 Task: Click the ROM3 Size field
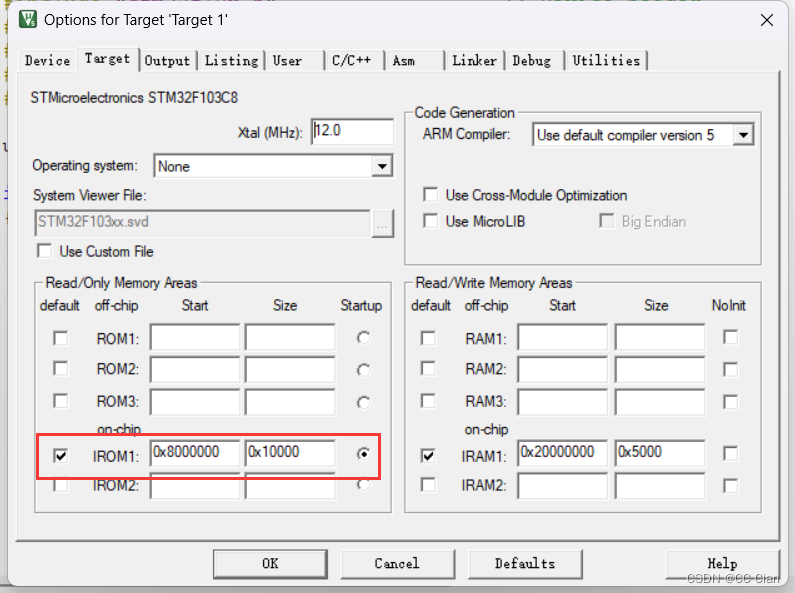pyautogui.click(x=290, y=402)
